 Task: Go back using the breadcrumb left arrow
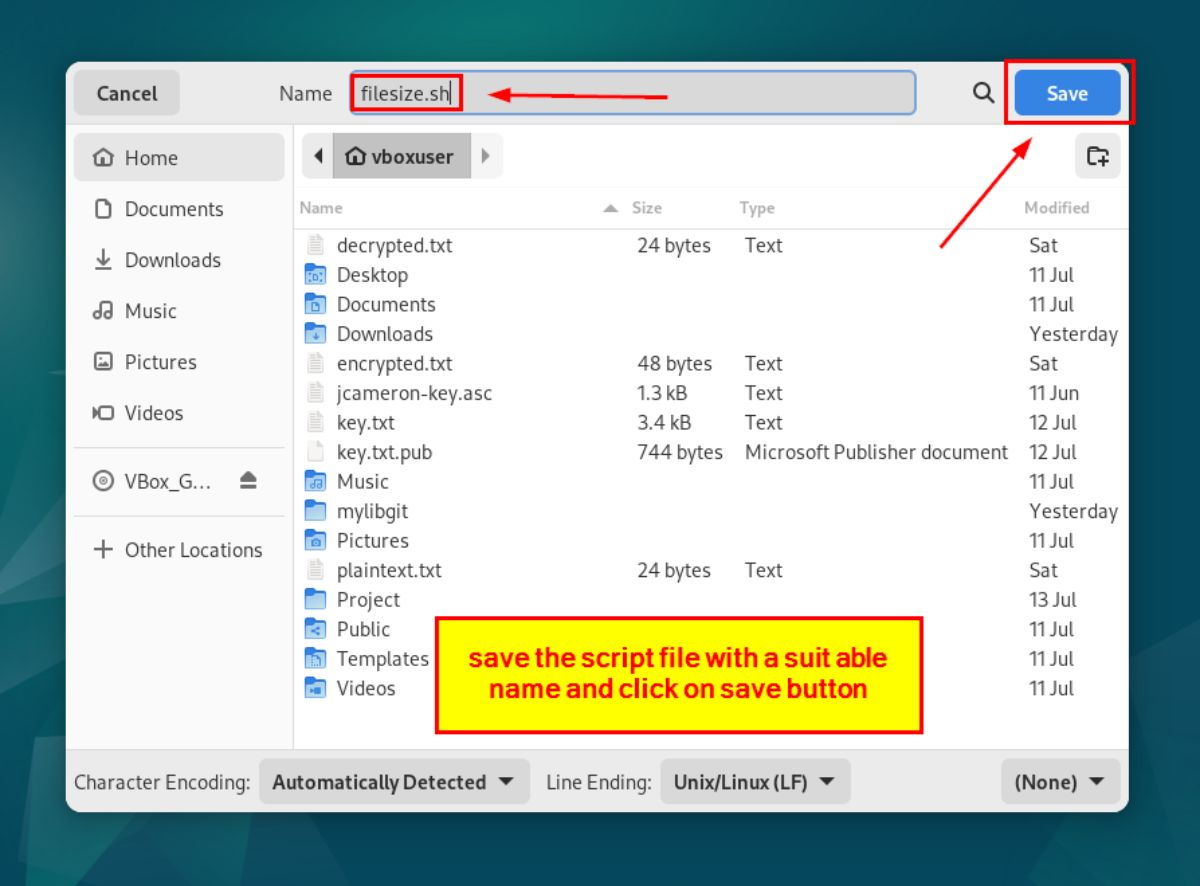coord(318,156)
